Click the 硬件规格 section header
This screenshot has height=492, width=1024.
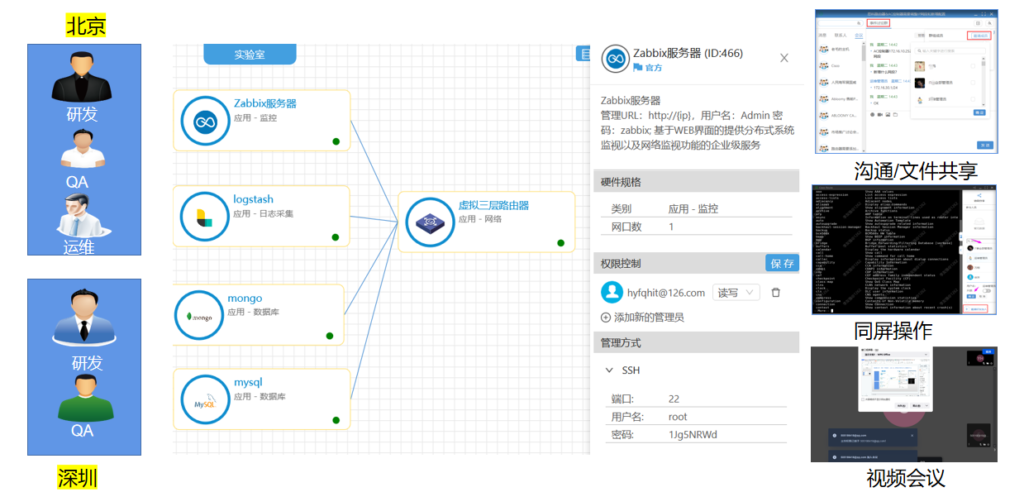(x=696, y=182)
